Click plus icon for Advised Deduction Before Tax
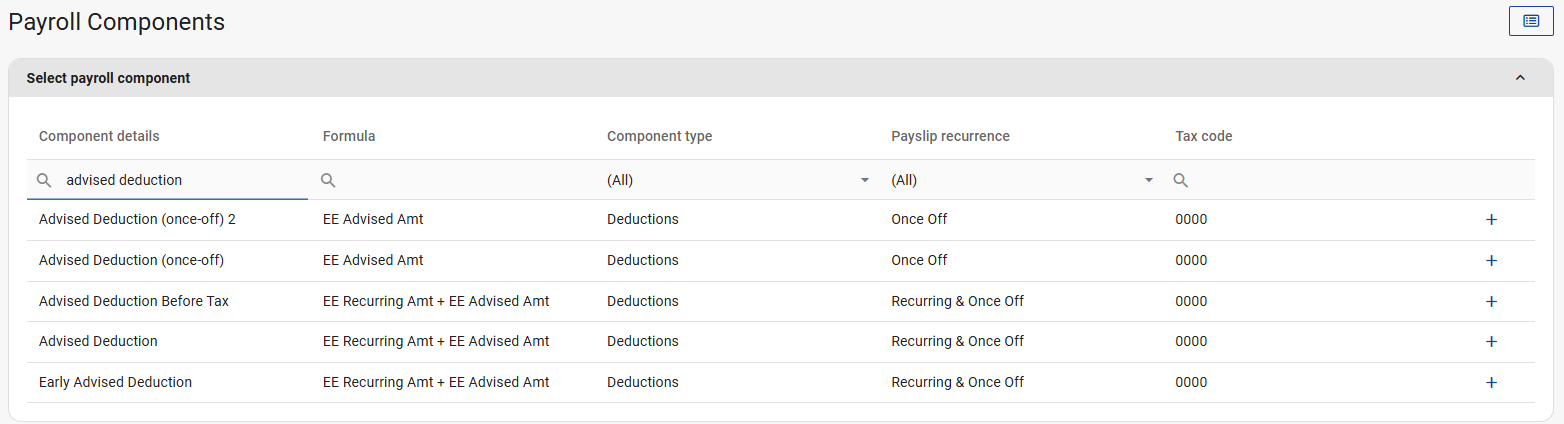Viewport: 1564px width, 424px height. click(1491, 301)
